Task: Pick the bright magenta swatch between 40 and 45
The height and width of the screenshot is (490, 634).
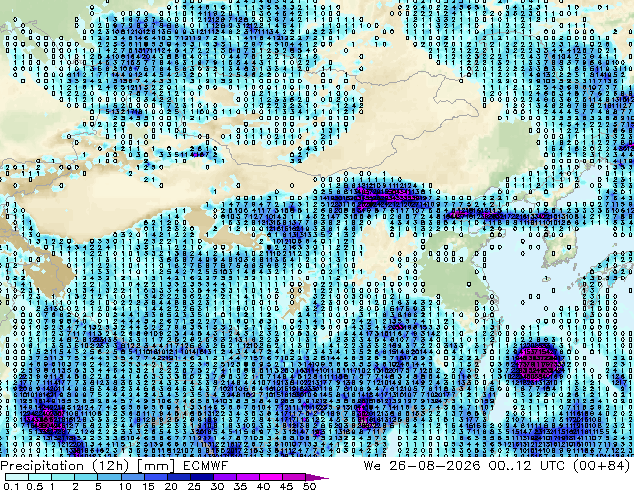Action: point(271,477)
